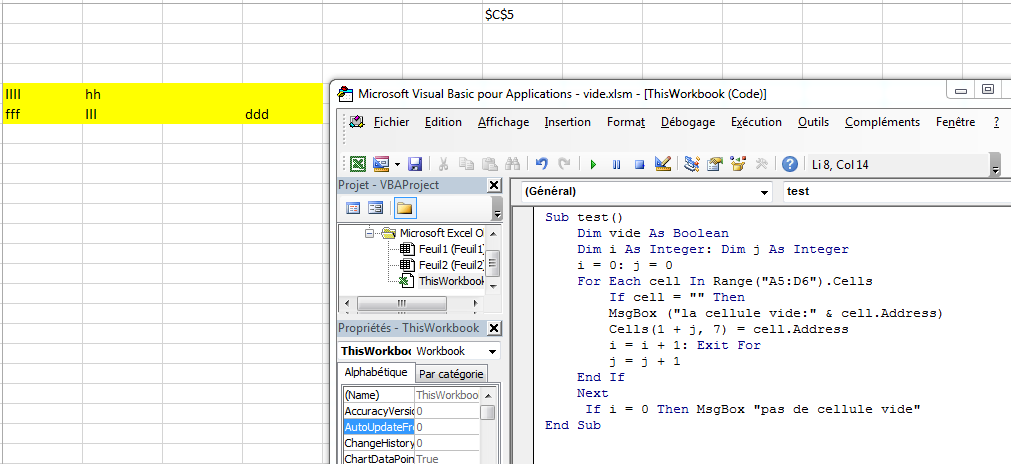Select the ChangeHistoryDuration property row
This screenshot has height=464, width=1011.
click(411, 443)
